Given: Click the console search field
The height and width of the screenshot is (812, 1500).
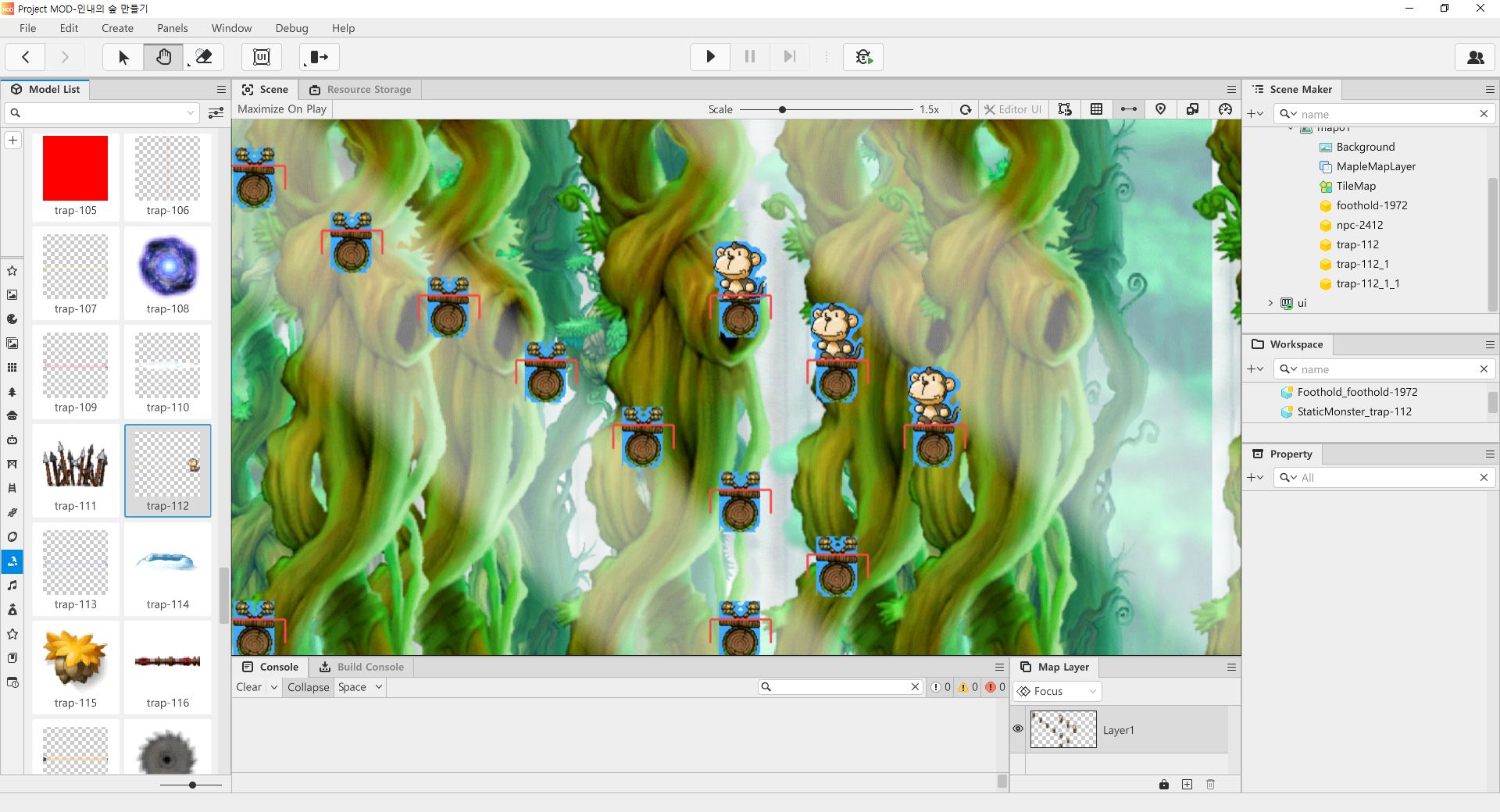Looking at the screenshot, I should click(840, 687).
